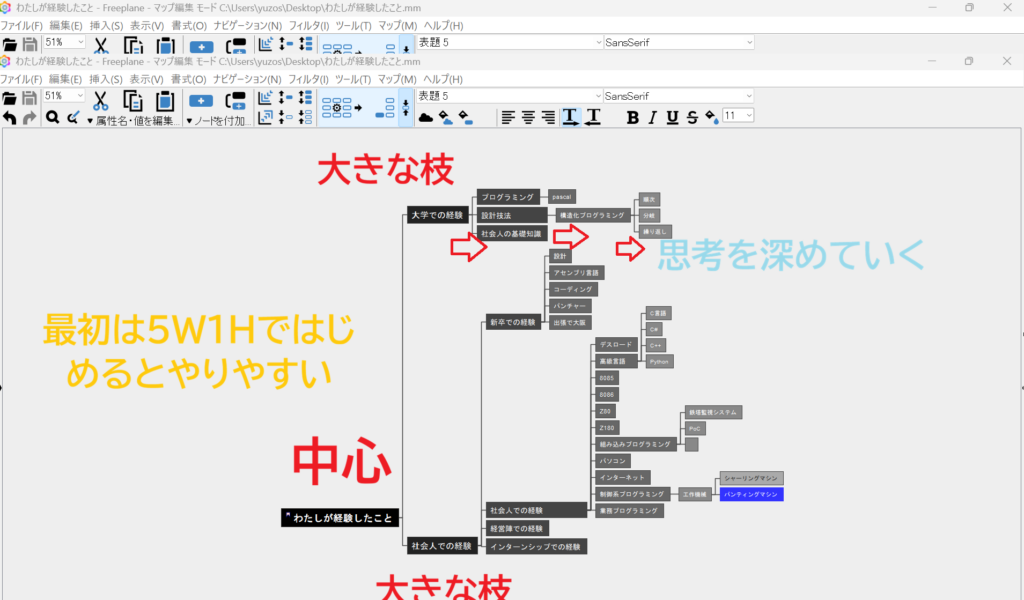The image size is (1024, 600).
Task: Toggle italic formatting (I)
Action: [x=652, y=117]
